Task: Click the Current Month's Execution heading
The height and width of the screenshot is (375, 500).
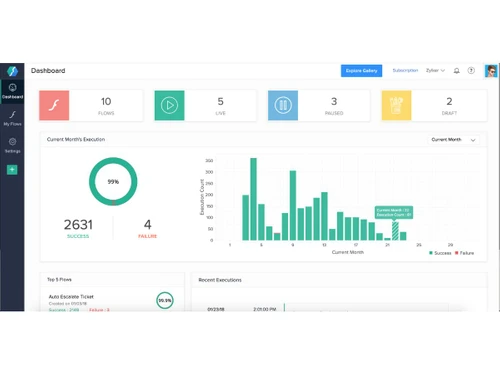Action: tap(76, 139)
